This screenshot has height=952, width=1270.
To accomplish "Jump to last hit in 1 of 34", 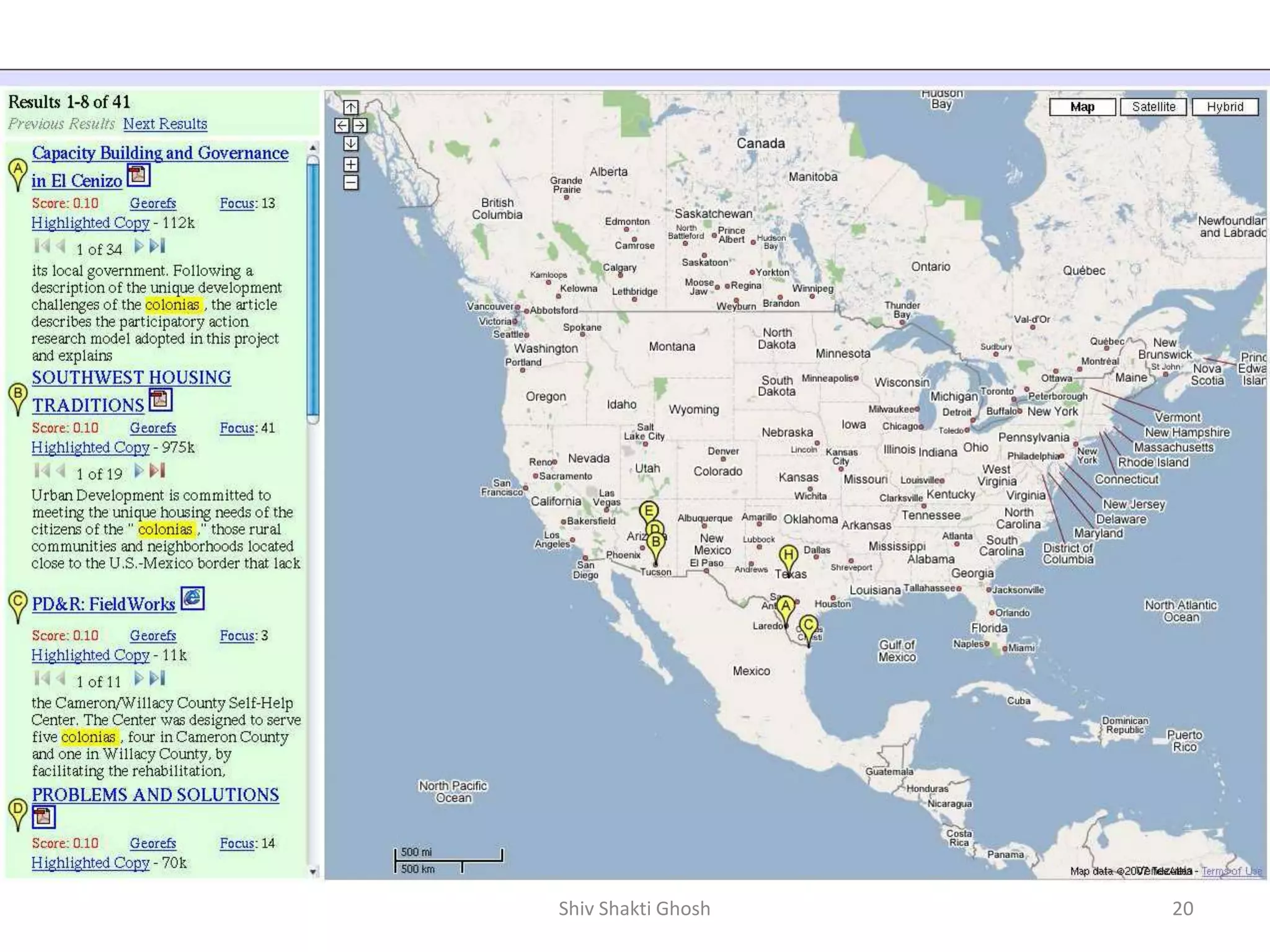I will (x=158, y=246).
